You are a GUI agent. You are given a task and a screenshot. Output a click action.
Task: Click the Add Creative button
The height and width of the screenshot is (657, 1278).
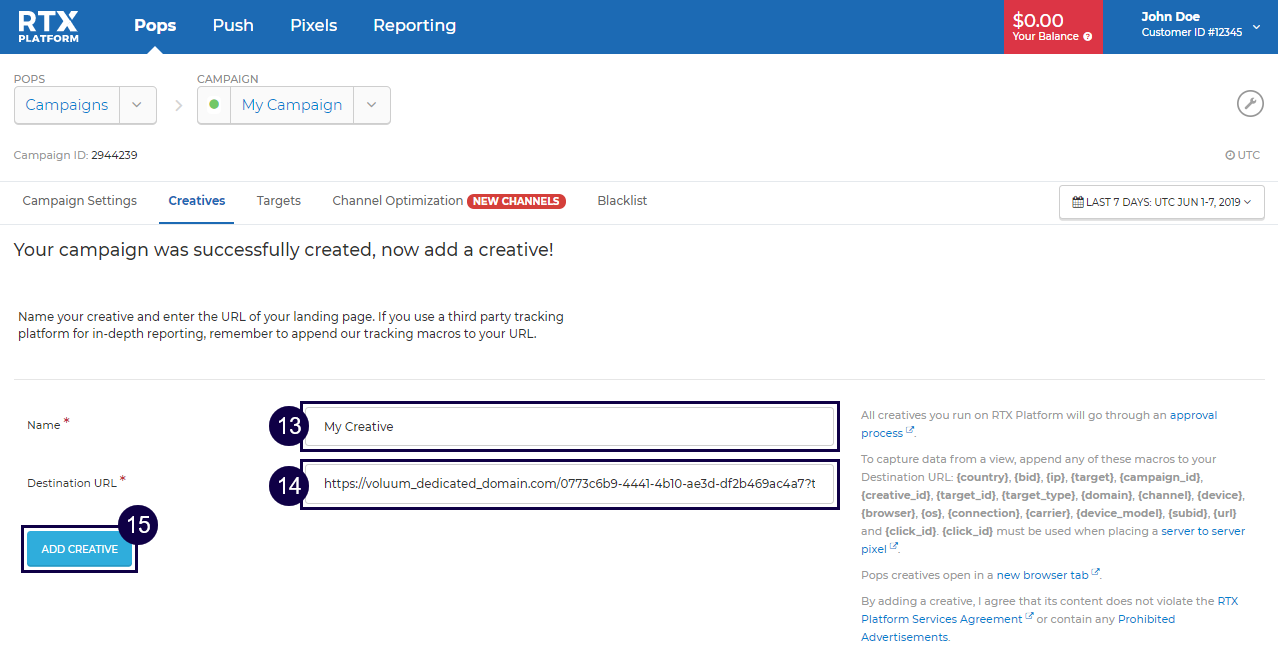click(x=80, y=549)
